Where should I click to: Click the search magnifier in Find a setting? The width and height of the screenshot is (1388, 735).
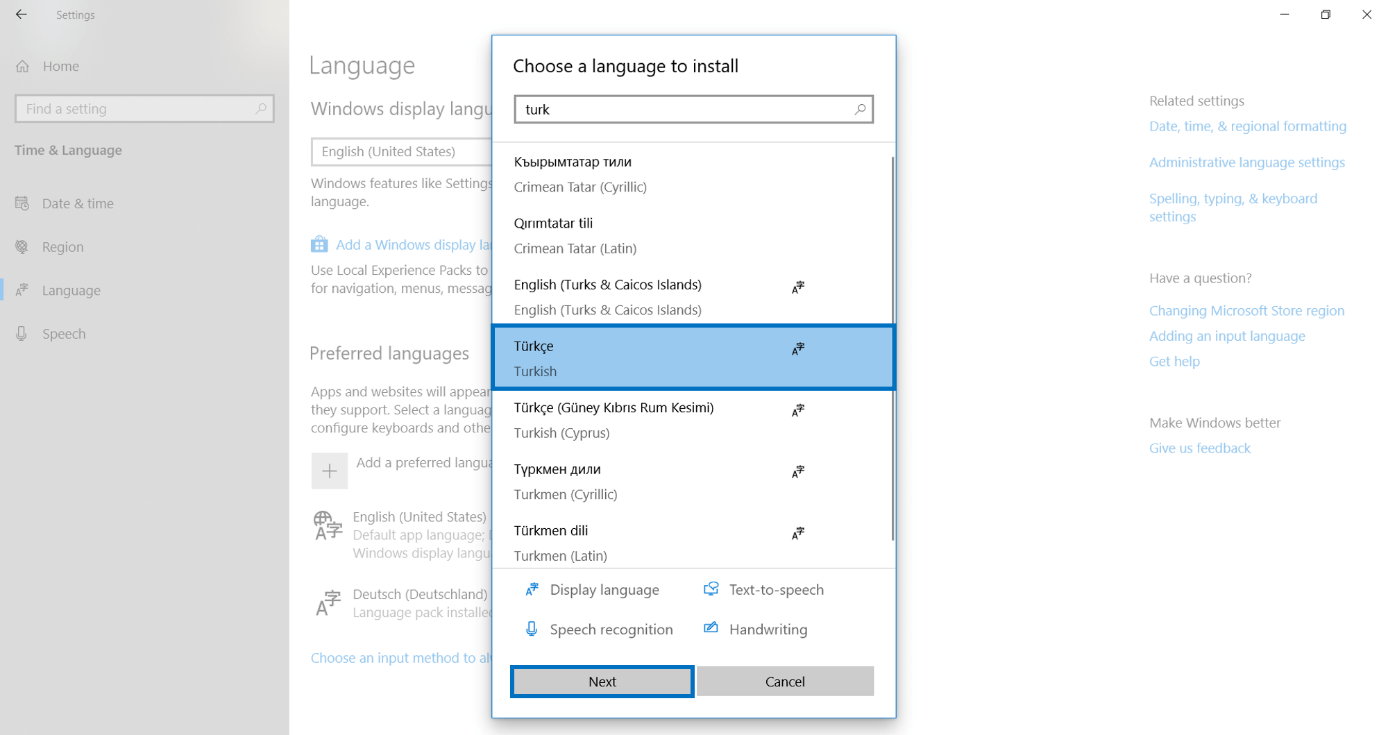[261, 108]
